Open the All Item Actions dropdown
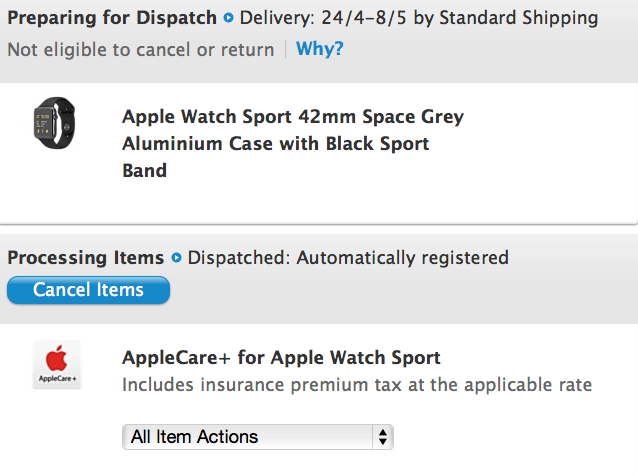Image resolution: width=638 pixels, height=476 pixels. tap(258, 437)
